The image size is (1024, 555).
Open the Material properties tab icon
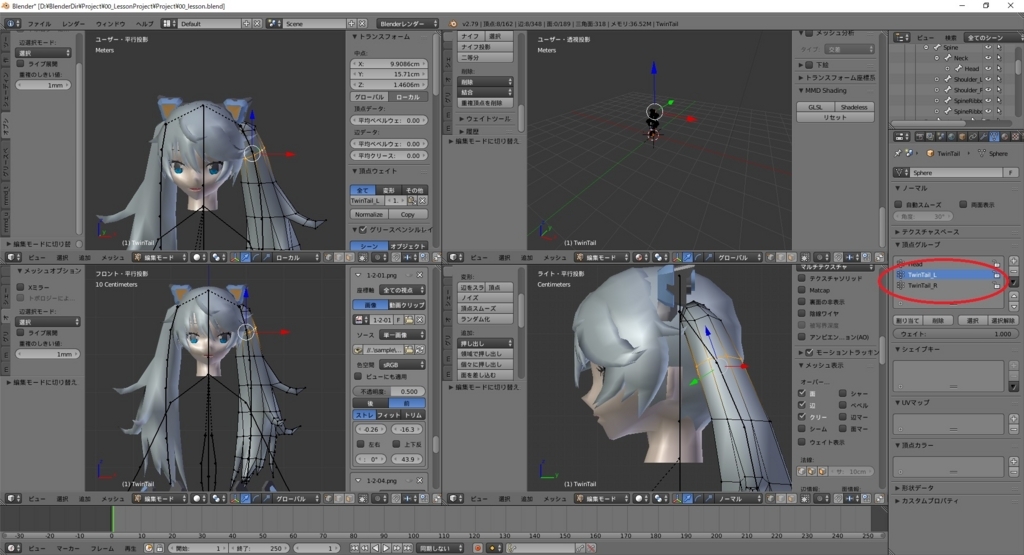[x=1004, y=137]
